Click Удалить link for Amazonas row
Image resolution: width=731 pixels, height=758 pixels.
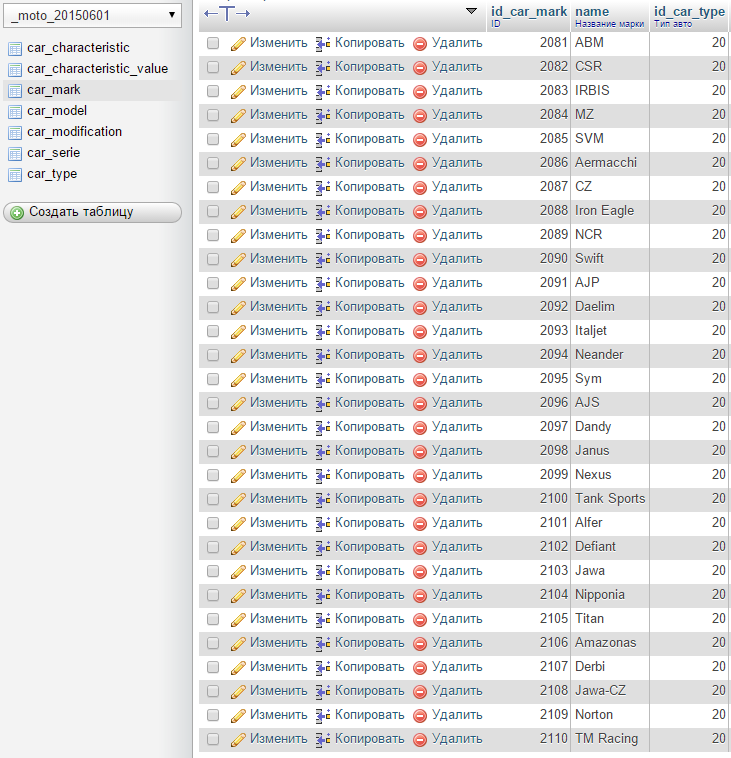[457, 643]
